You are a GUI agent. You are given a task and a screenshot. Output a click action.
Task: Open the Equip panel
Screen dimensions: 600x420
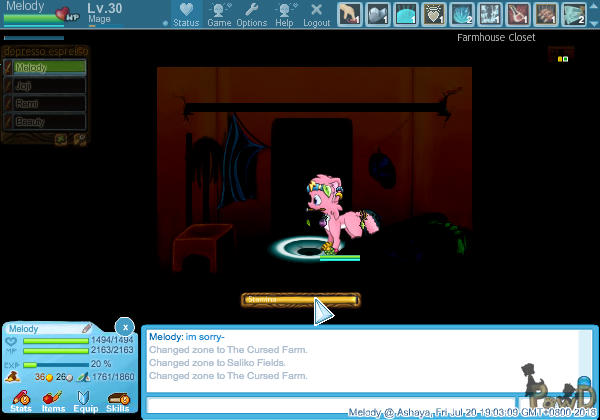(85, 401)
